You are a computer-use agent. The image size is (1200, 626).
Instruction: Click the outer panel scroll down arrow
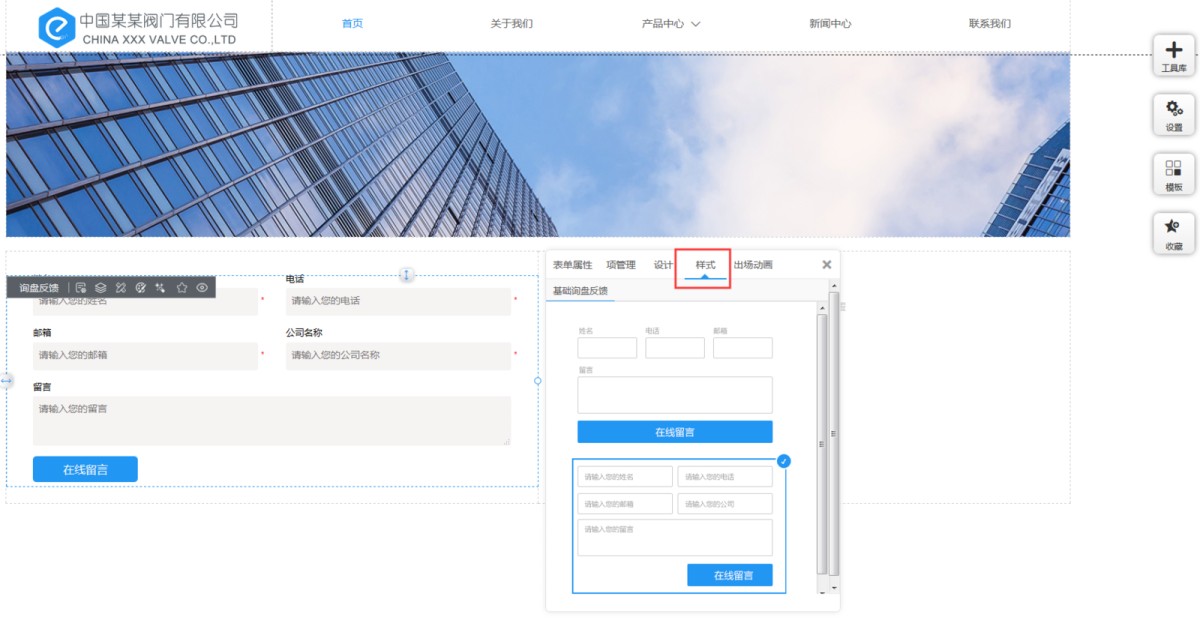tap(834, 588)
